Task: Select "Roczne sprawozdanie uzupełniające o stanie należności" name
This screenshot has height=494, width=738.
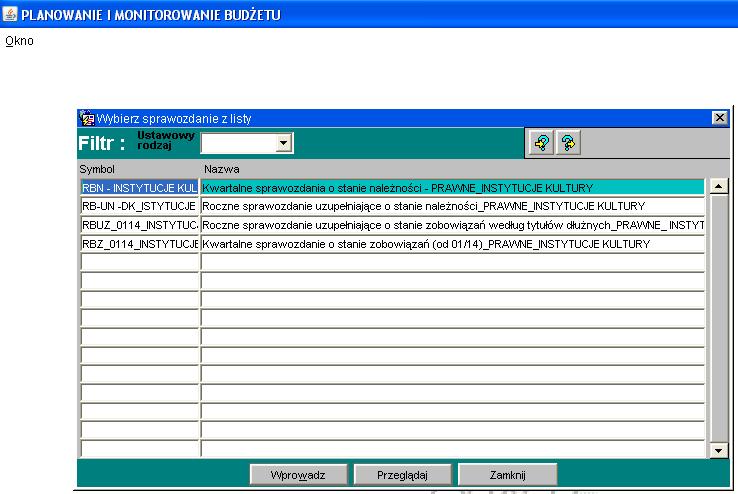Action: coord(452,206)
